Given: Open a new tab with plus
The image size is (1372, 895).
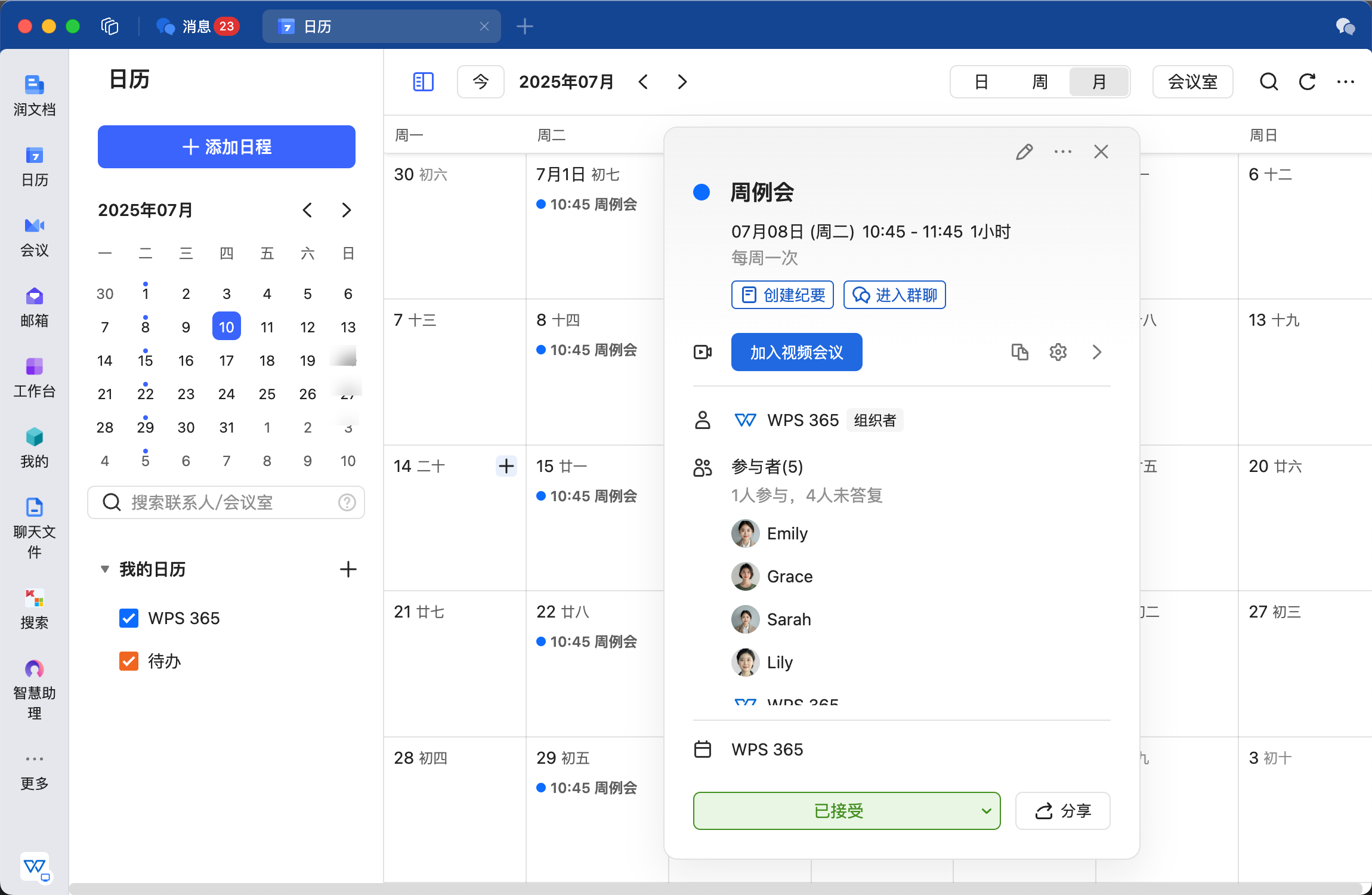Looking at the screenshot, I should pos(525,26).
